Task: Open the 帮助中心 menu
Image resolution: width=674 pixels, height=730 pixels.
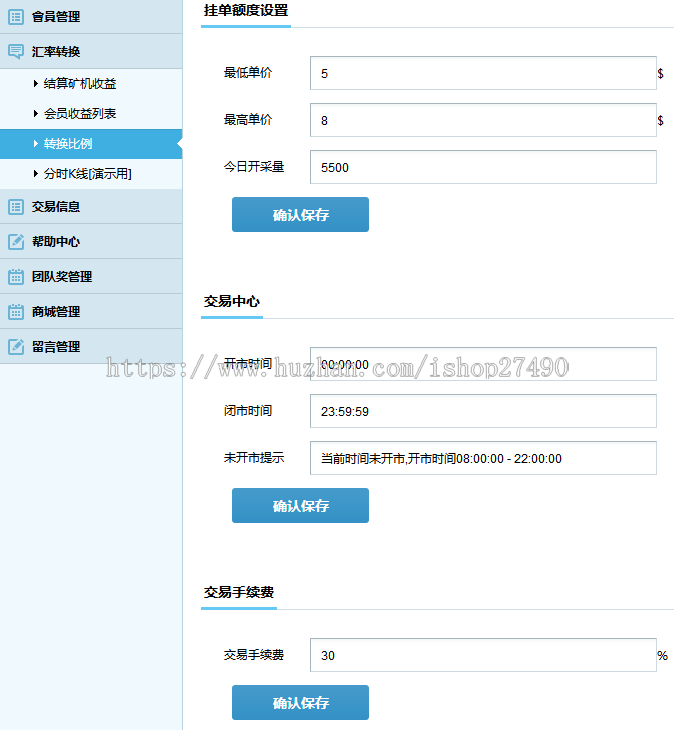Action: click(x=91, y=242)
